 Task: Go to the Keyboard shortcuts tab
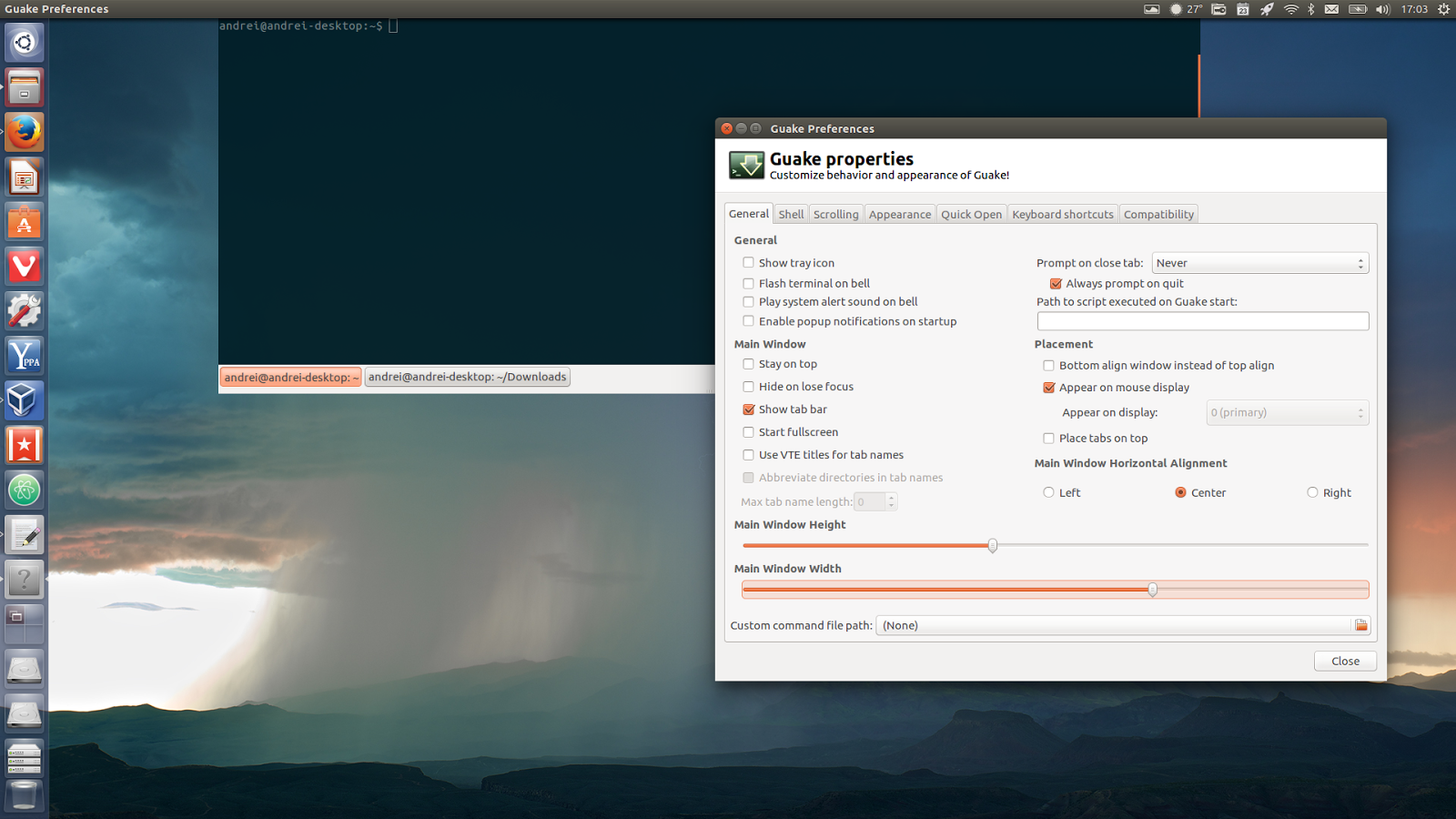[x=1063, y=214]
